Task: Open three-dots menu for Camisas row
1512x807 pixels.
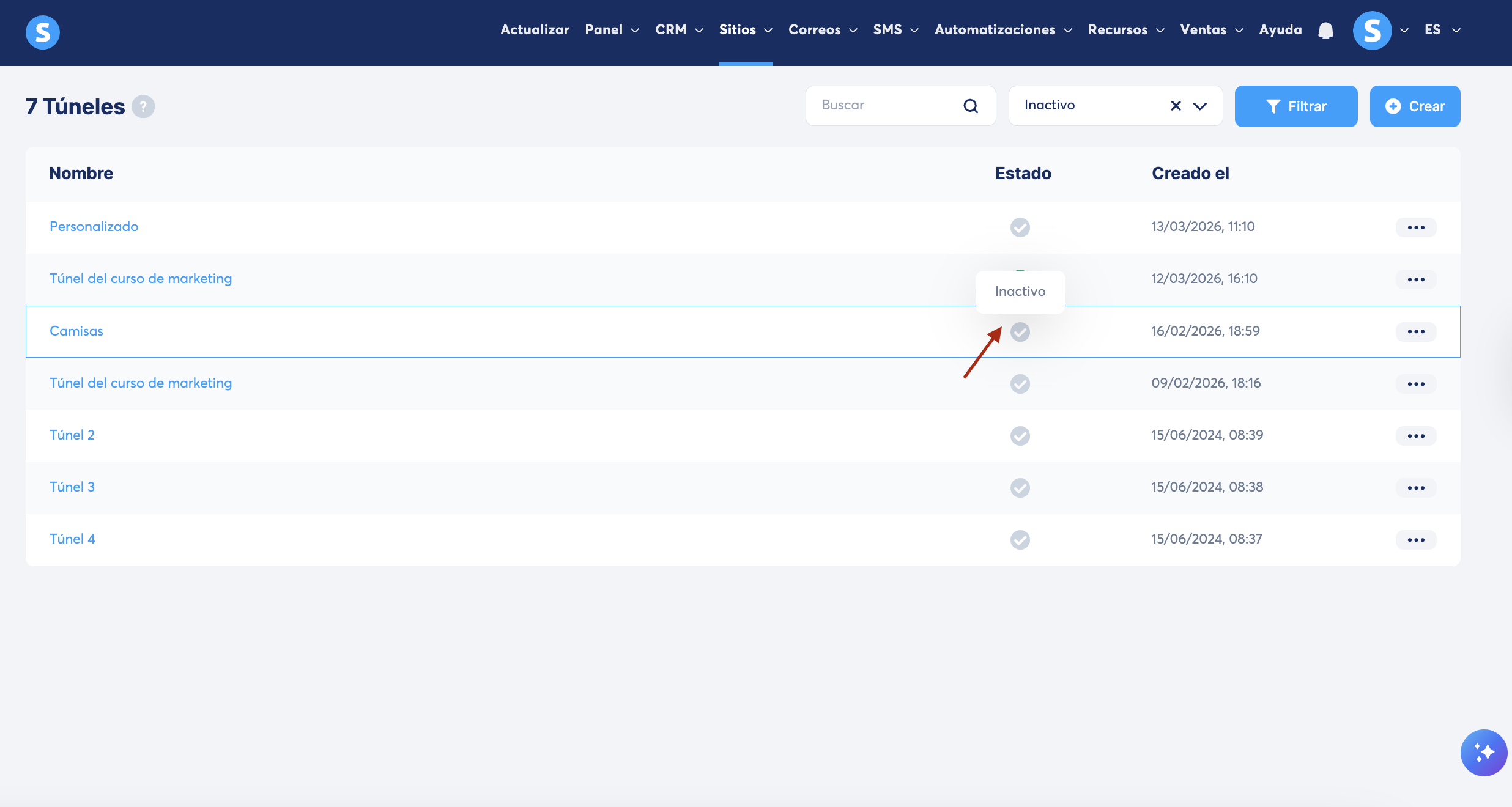Action: coord(1415,331)
